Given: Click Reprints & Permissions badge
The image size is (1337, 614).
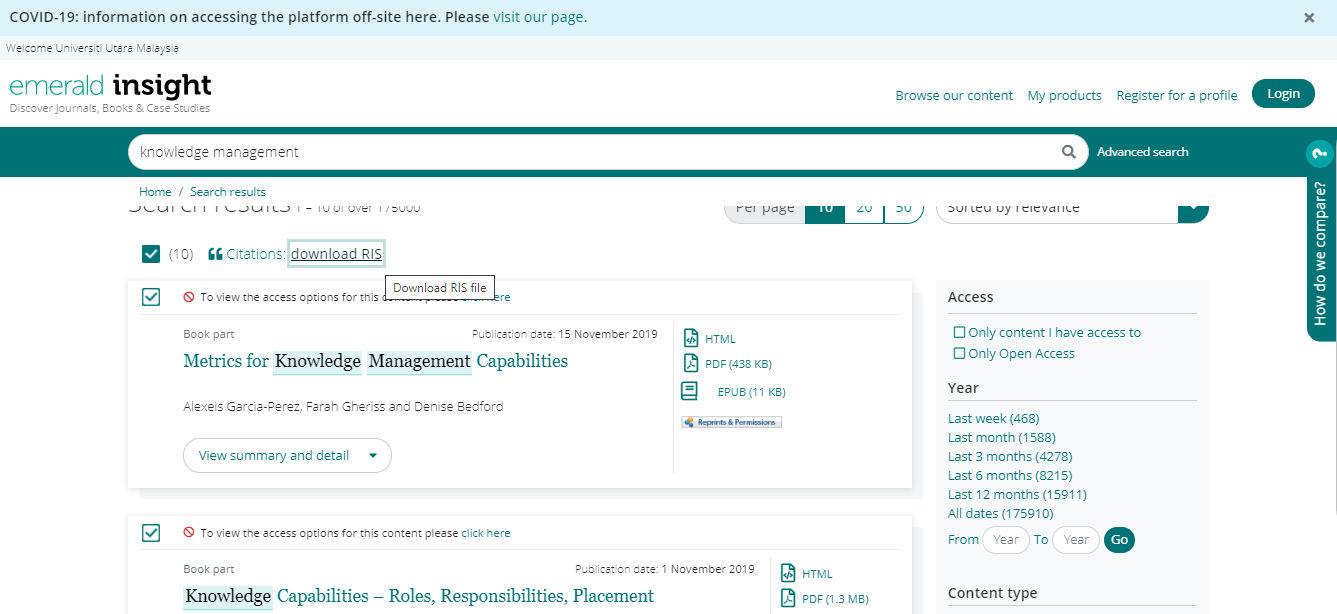Looking at the screenshot, I should [x=731, y=422].
